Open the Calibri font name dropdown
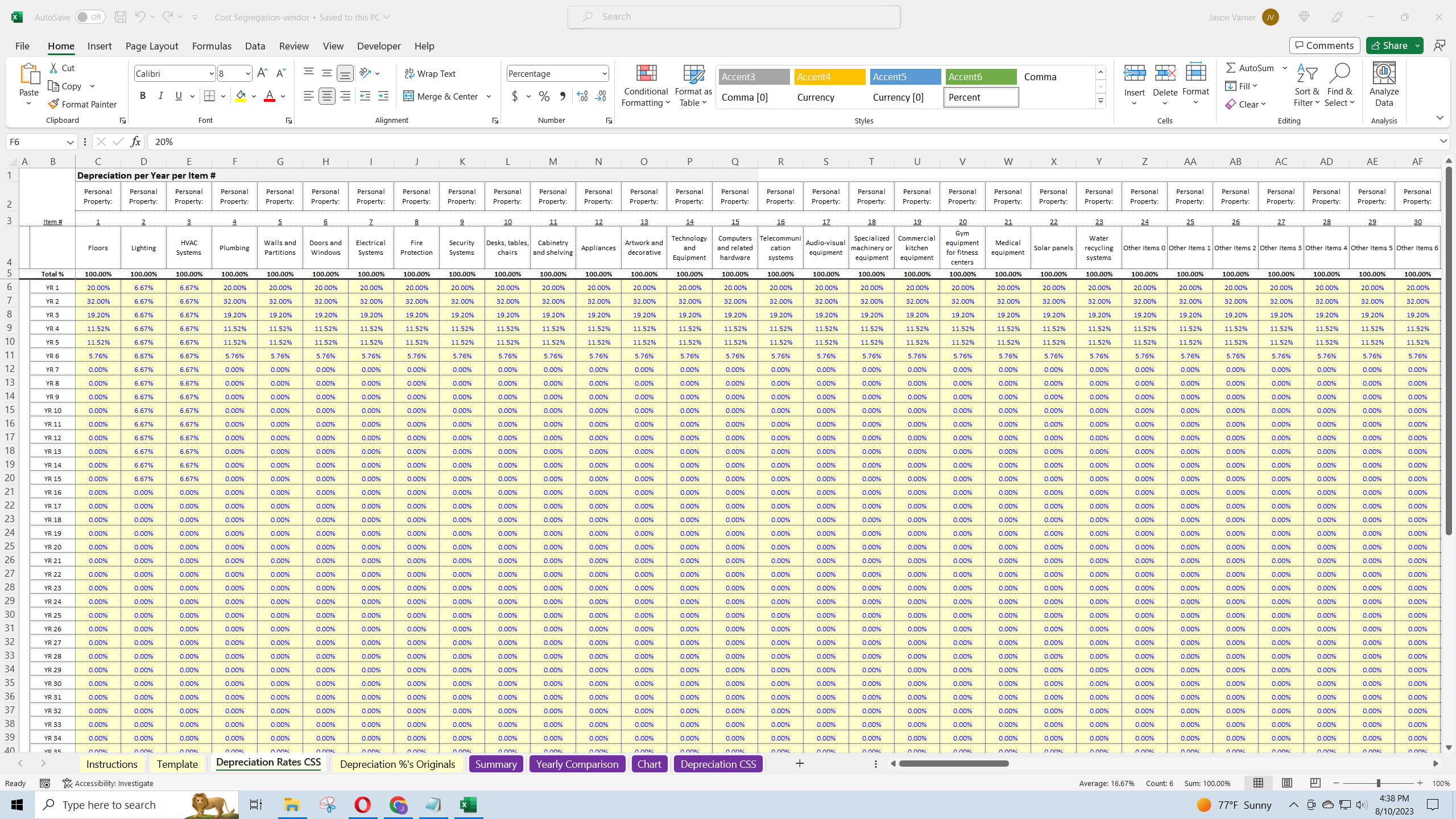Screen dimensions: 1456x819 pos(211,73)
